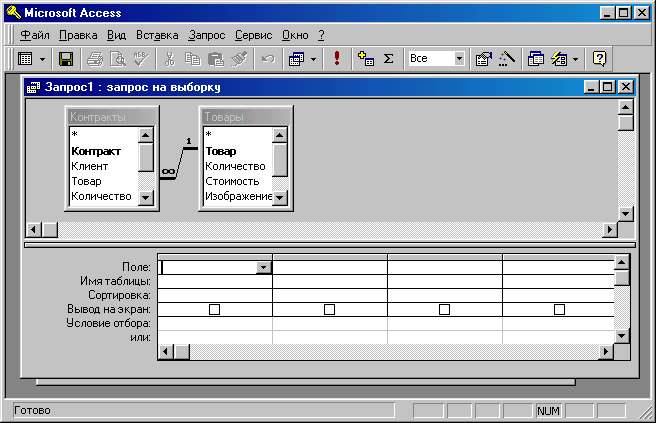
Task: Select the Клиент field in Контракты
Action: (90, 166)
